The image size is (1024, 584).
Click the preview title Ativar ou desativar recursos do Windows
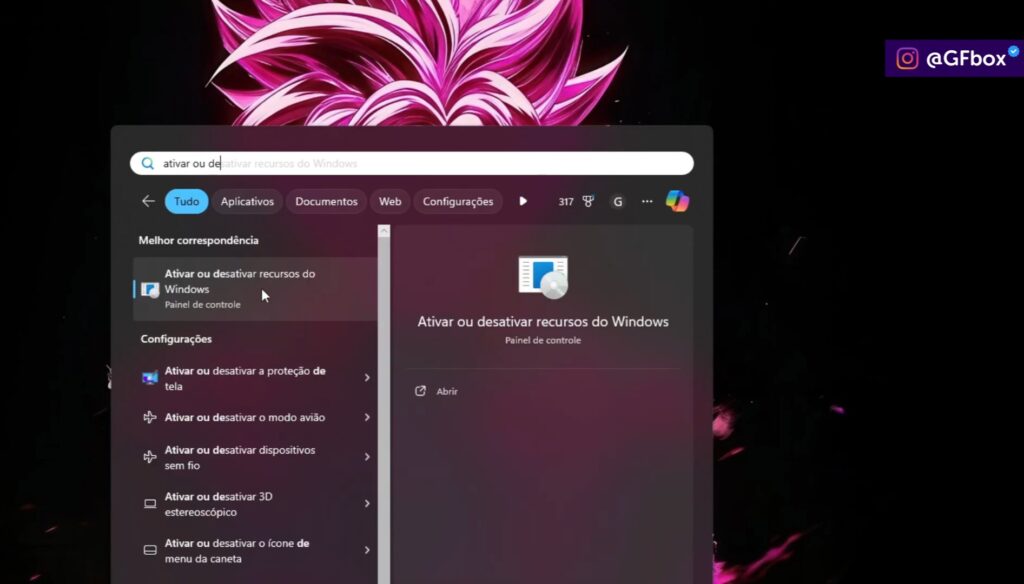(x=543, y=321)
